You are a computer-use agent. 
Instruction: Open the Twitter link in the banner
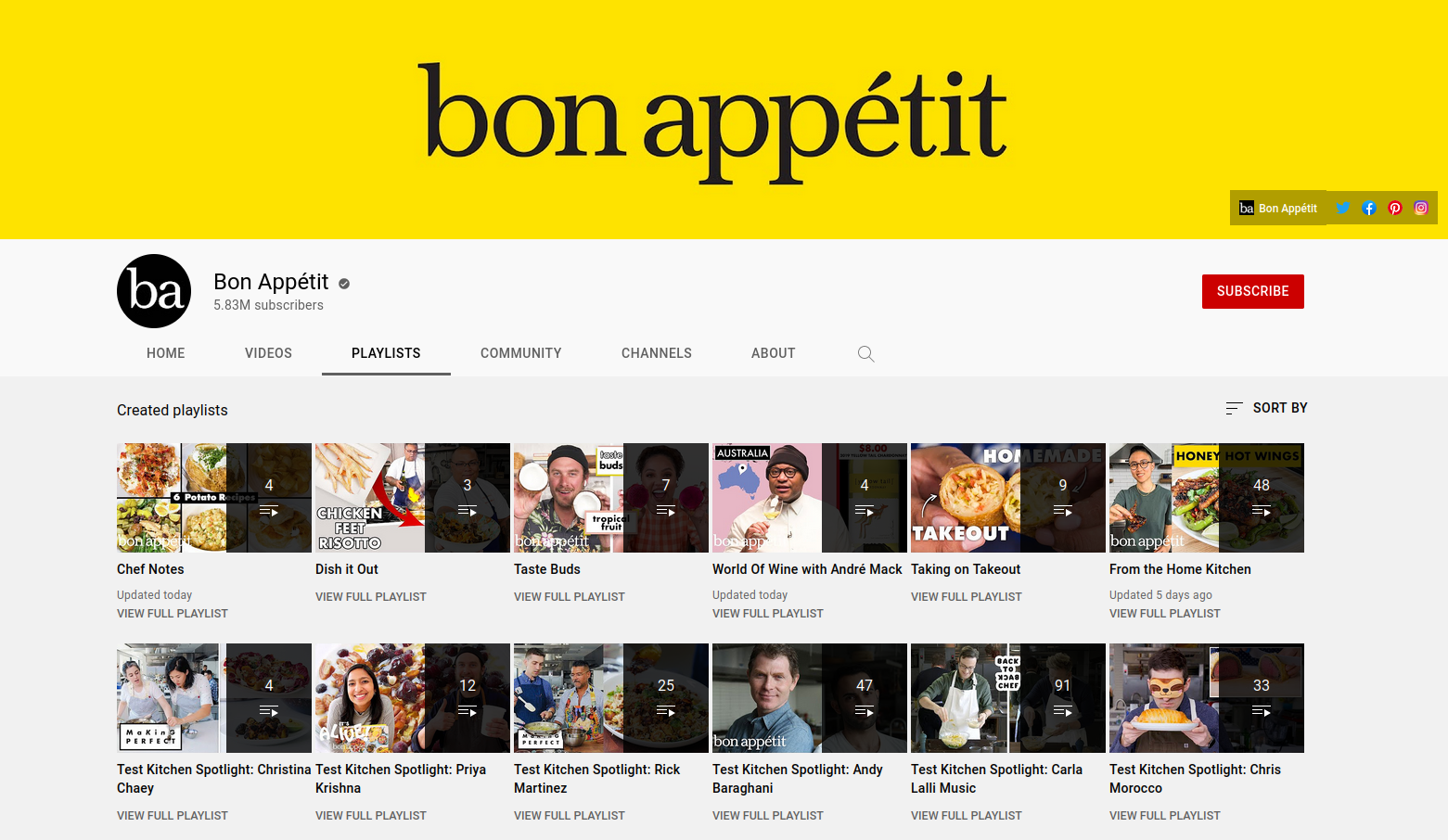point(1342,208)
